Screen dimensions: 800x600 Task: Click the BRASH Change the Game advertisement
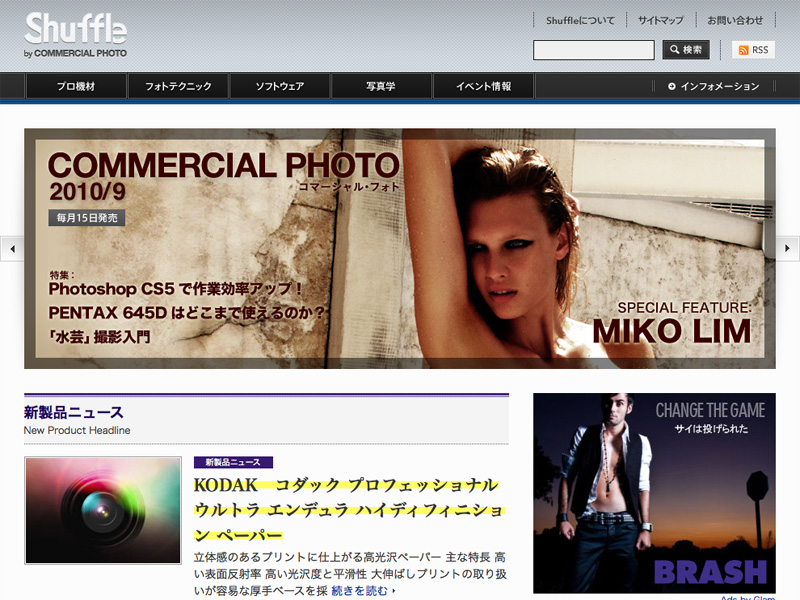(654, 493)
